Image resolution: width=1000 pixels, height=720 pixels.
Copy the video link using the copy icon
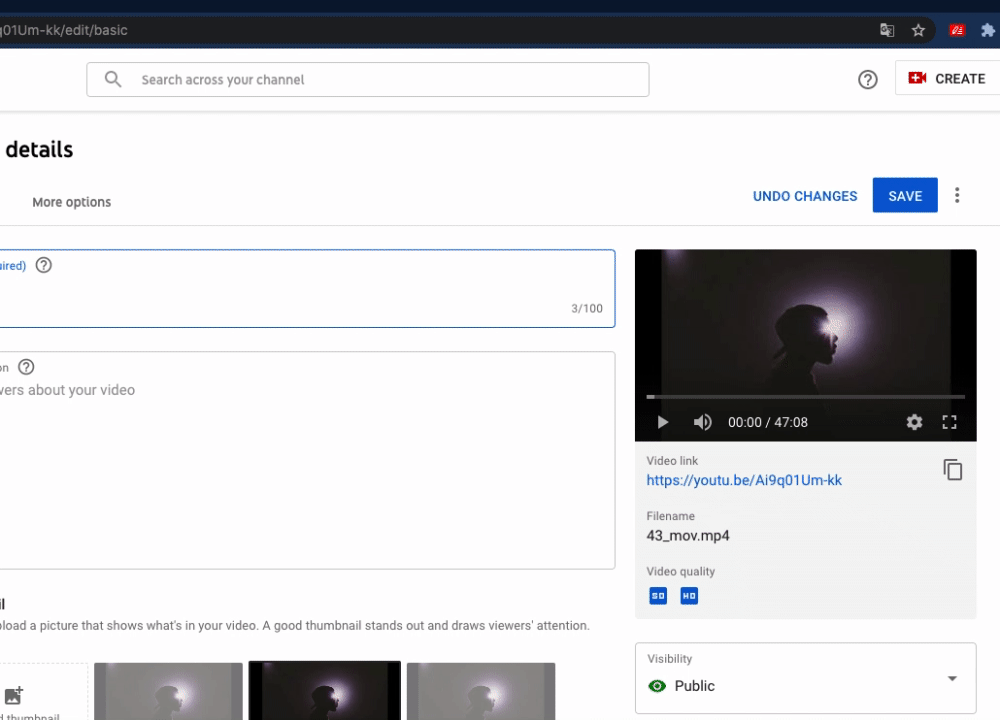pyautogui.click(x=952, y=469)
